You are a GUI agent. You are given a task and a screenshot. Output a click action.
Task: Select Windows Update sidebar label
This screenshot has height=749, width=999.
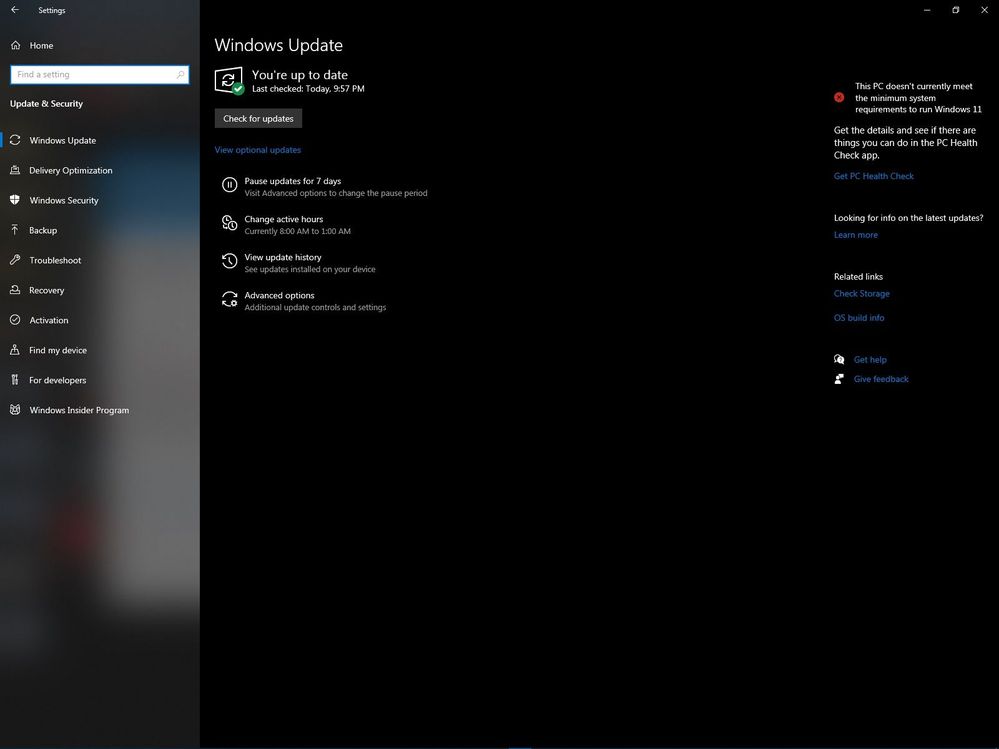[x=62, y=140]
